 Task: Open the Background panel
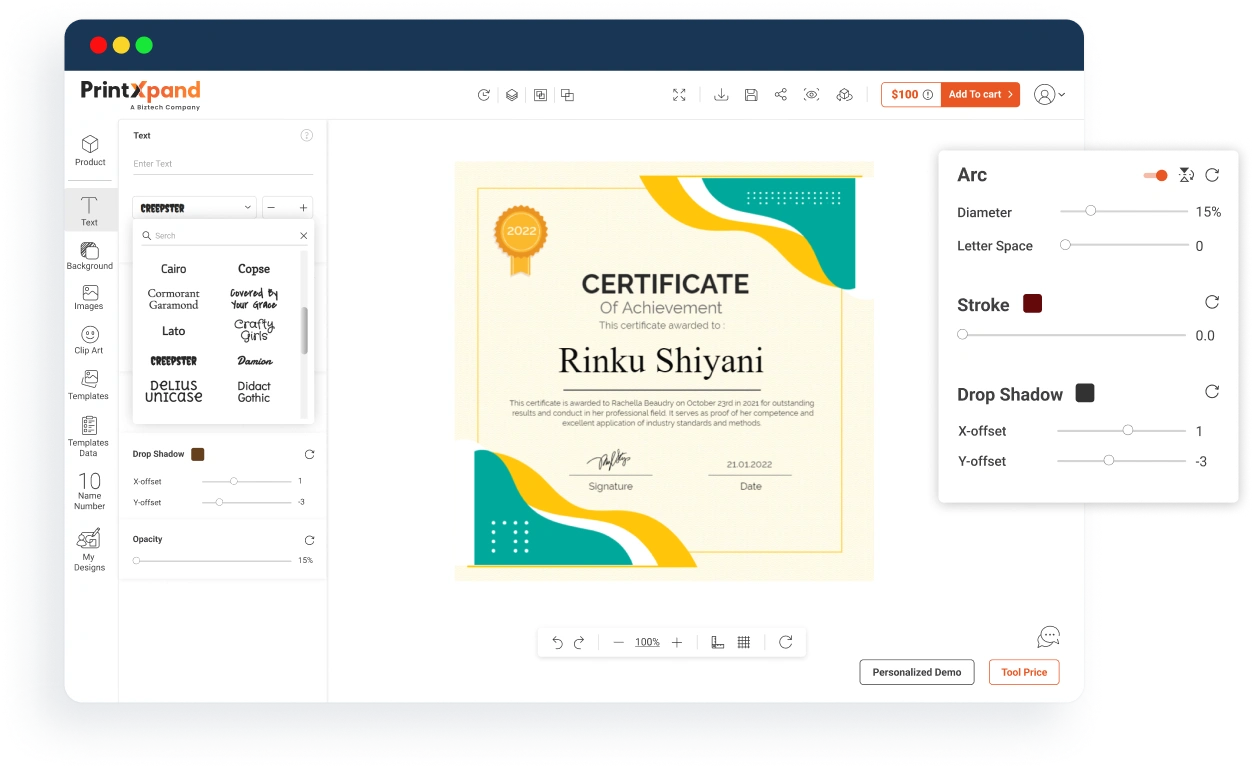90,256
